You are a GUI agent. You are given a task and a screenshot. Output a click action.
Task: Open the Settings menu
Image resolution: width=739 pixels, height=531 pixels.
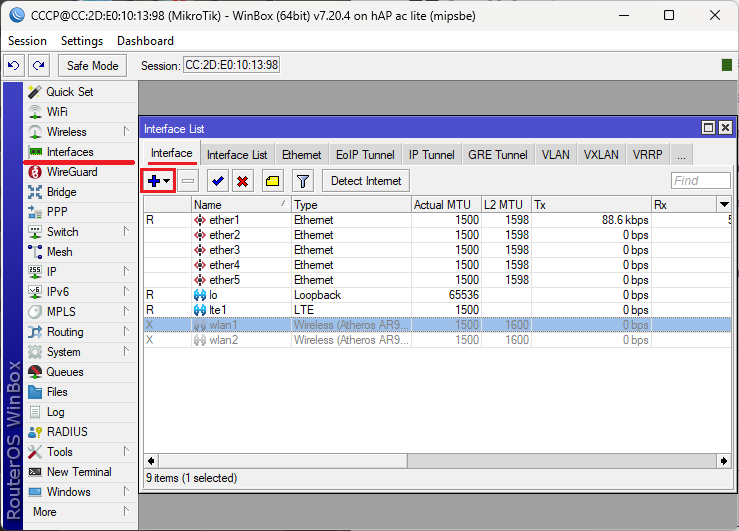click(x=82, y=41)
